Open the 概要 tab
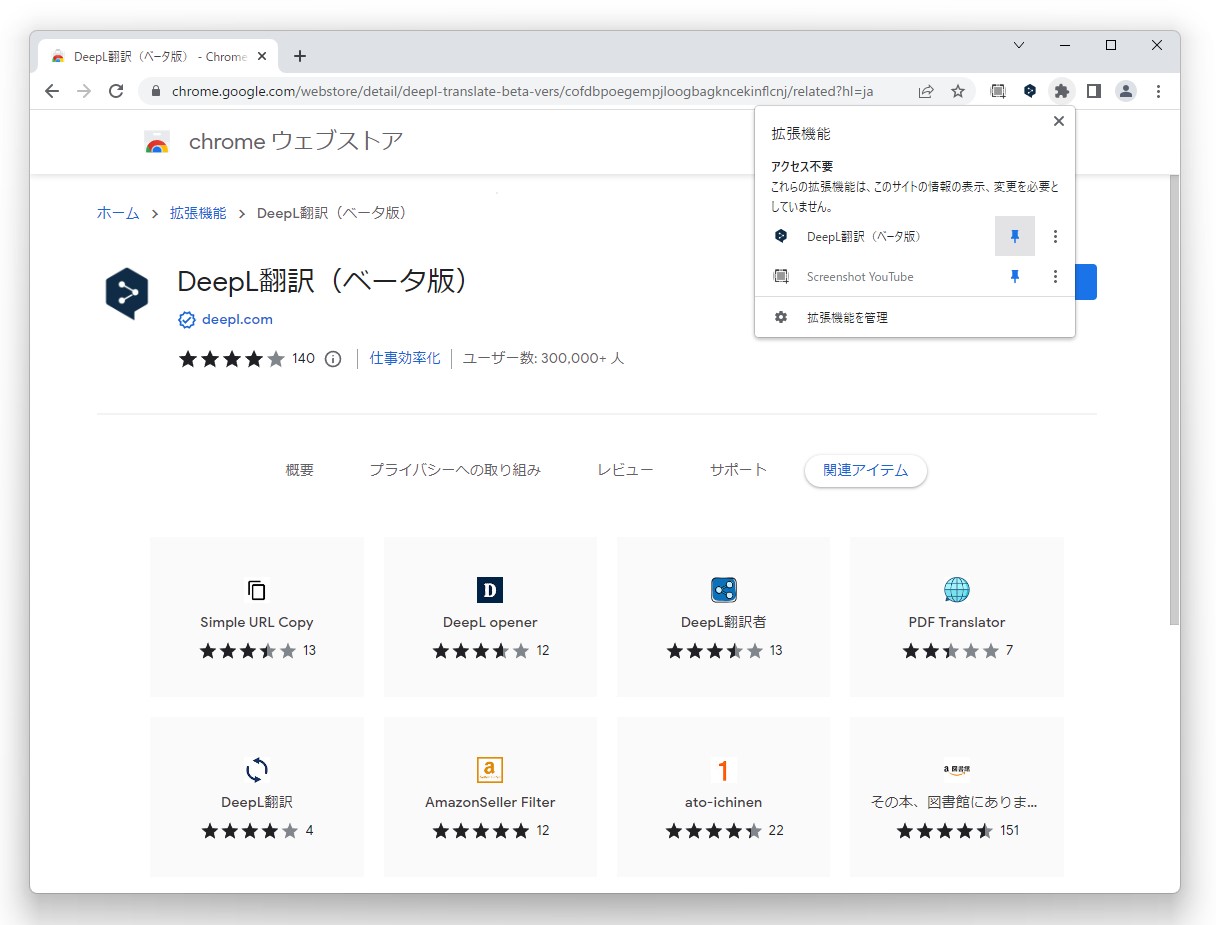This screenshot has width=1216, height=925. (299, 469)
